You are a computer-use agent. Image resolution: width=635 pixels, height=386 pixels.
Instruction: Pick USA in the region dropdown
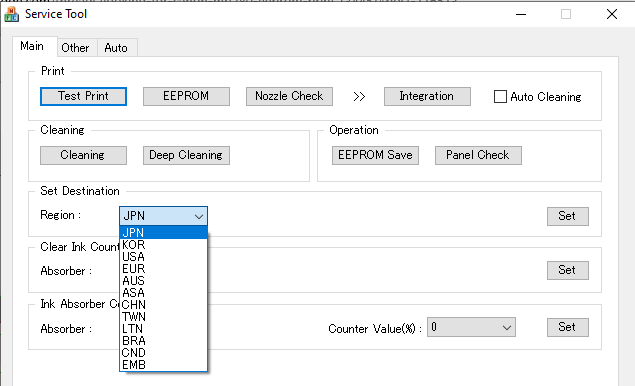point(164,257)
